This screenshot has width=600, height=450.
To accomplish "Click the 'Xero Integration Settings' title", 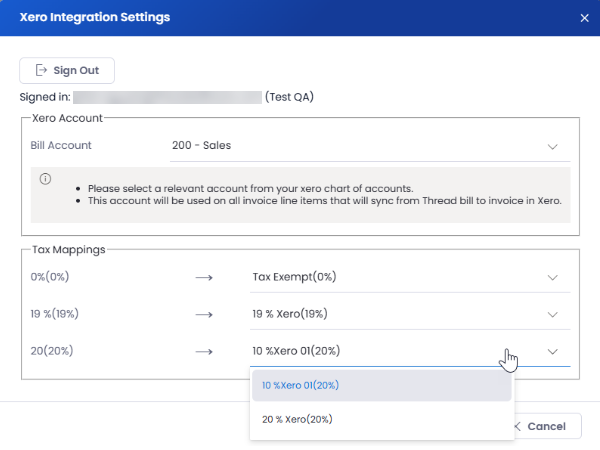I will pos(95,17).
